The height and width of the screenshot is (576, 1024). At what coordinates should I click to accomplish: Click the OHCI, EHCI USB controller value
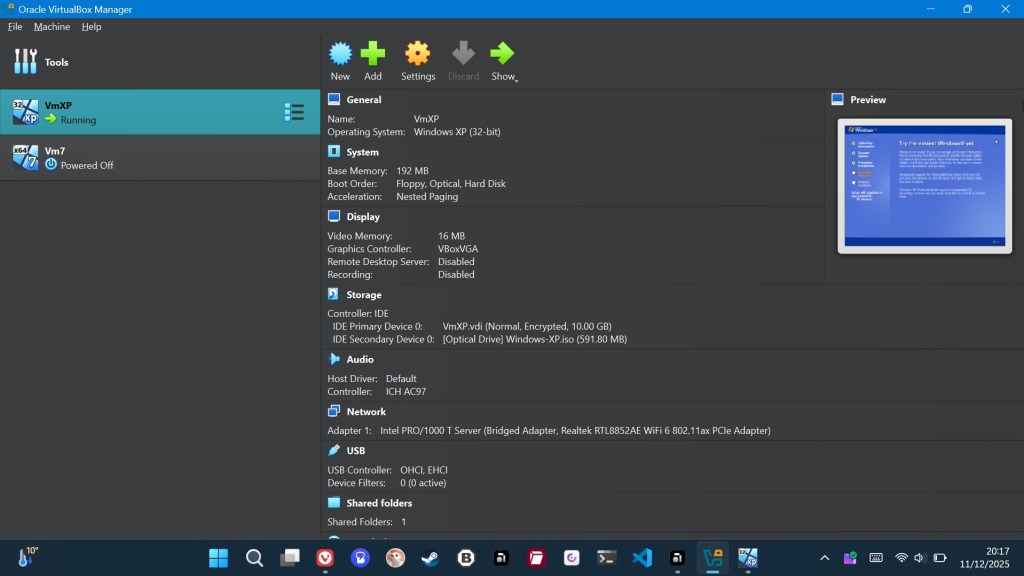coord(424,470)
